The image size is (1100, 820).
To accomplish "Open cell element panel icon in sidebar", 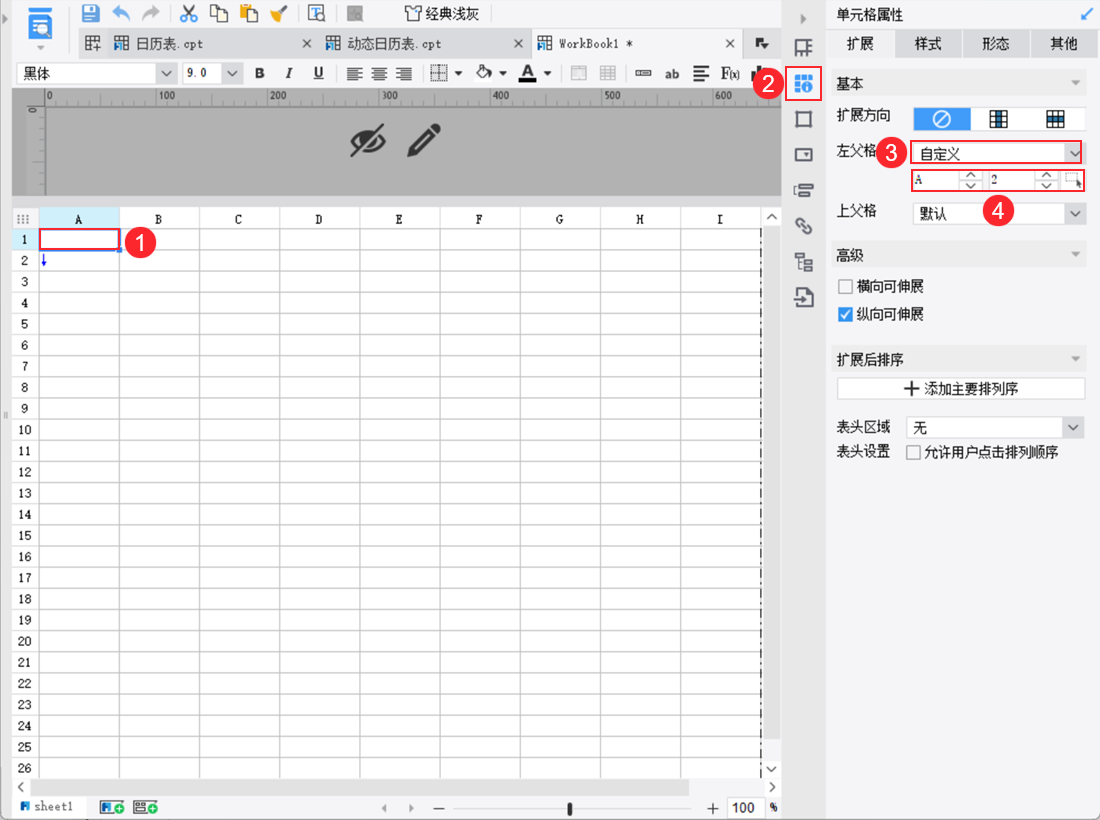I will tap(803, 48).
